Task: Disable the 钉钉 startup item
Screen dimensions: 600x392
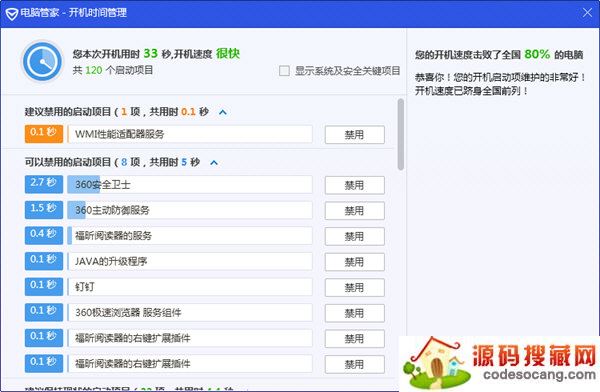Action: 355,287
